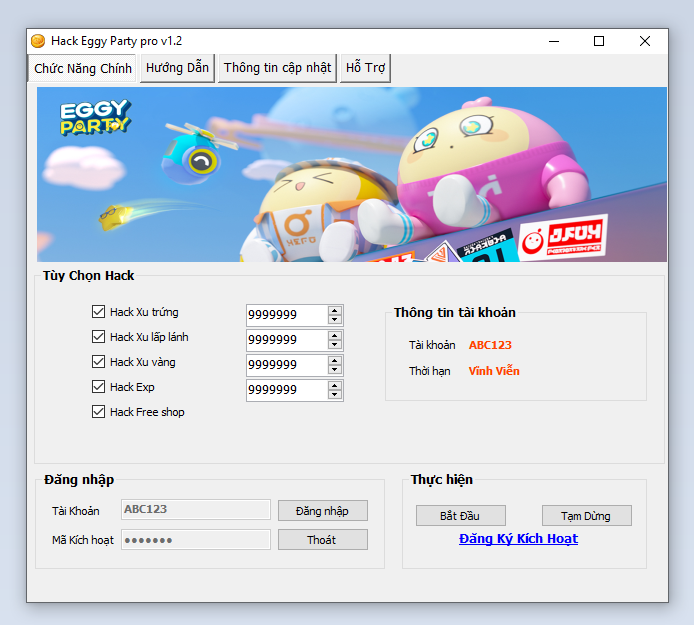Toggle the Hack Xu lấp lánh checkbox

point(98,337)
